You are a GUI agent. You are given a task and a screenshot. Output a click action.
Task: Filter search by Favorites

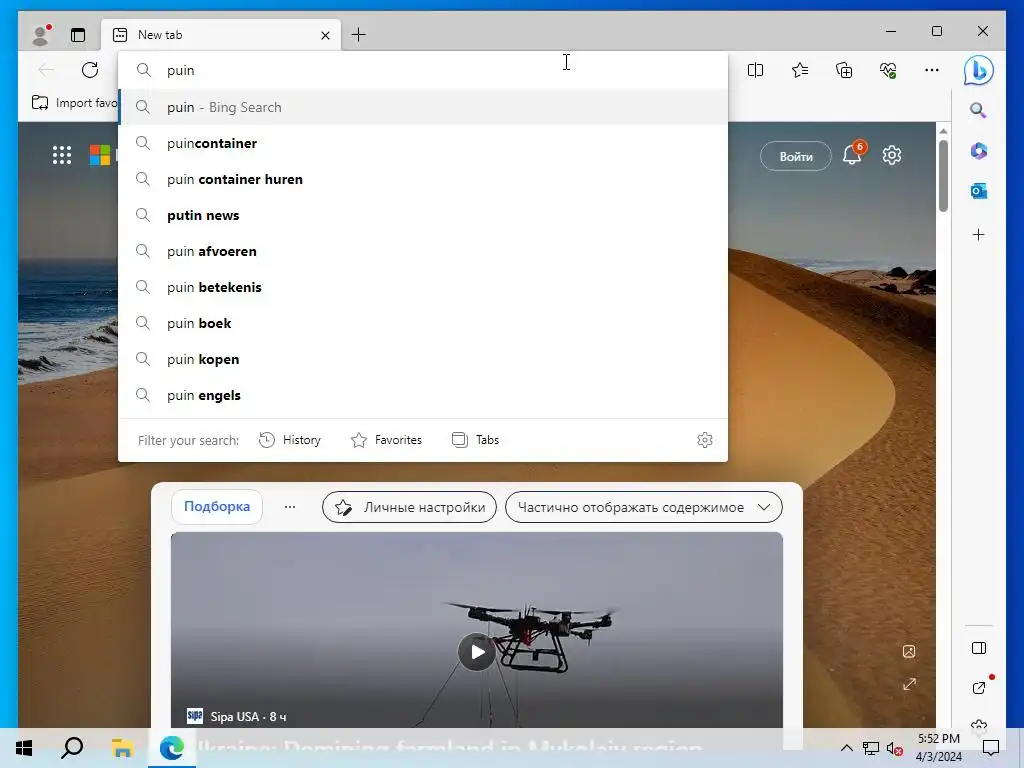pos(387,440)
